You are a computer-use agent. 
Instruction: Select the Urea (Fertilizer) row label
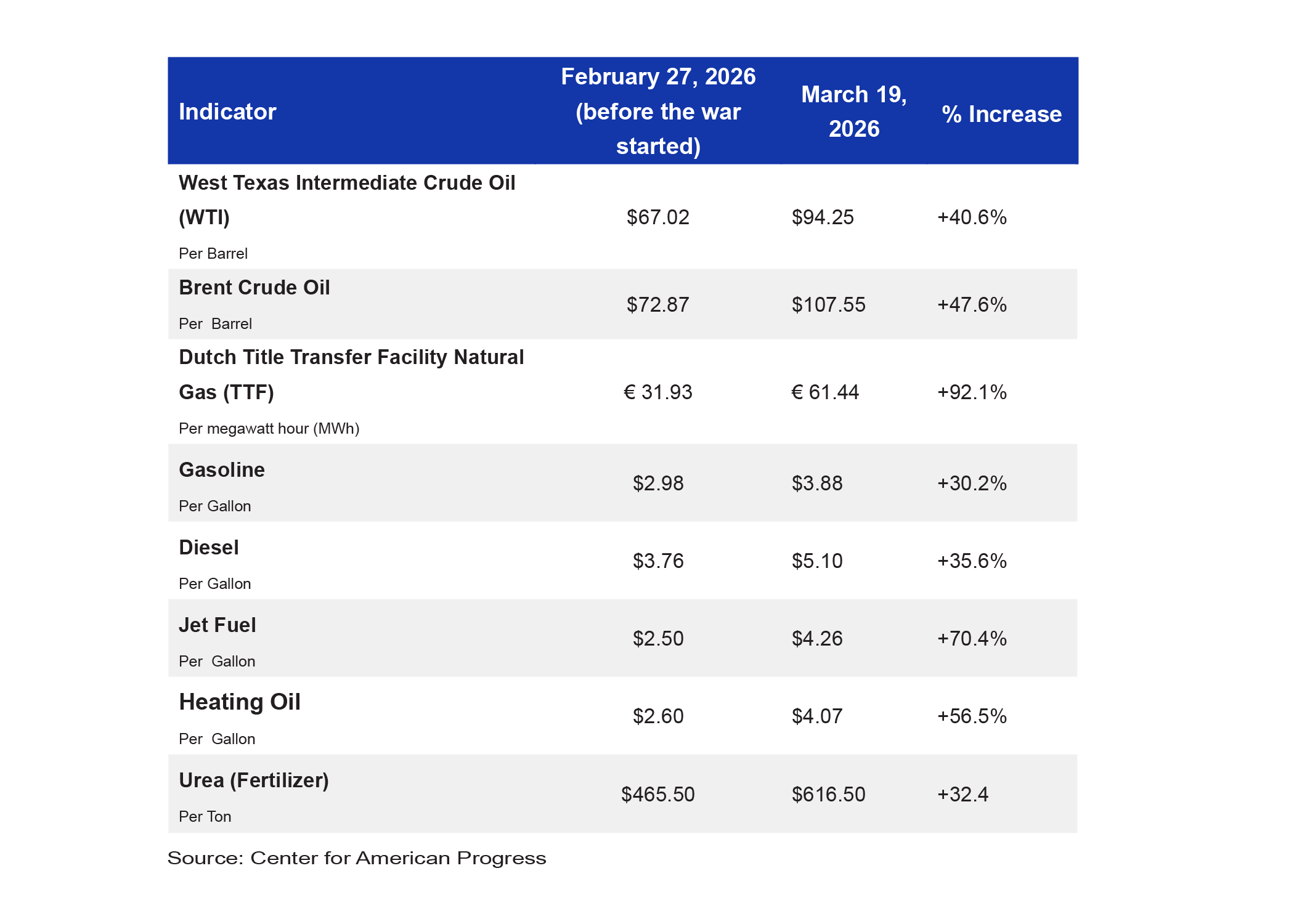coord(254,780)
